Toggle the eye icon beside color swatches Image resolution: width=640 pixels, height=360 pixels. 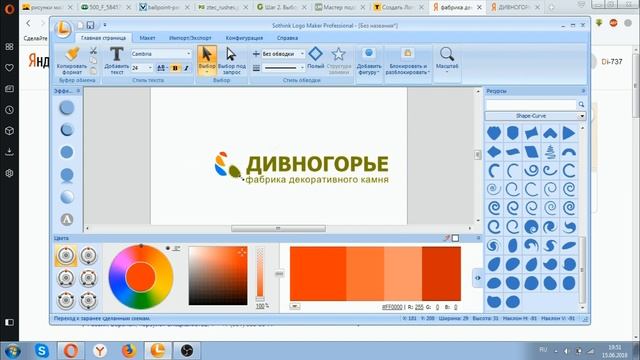pos(478,278)
